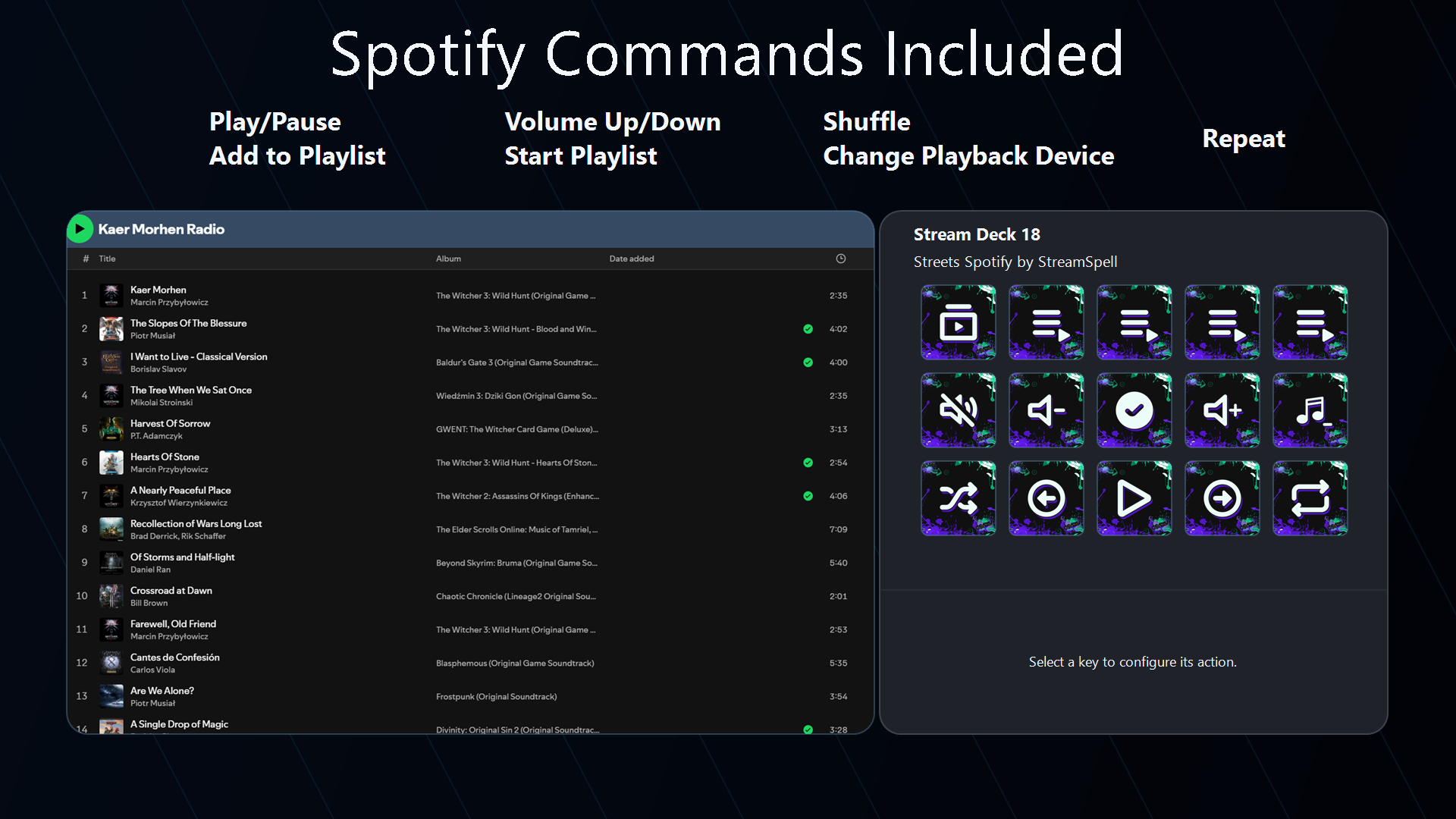Open album Beyond Skyrim: Bruma
The image size is (1456, 819).
[x=516, y=563]
